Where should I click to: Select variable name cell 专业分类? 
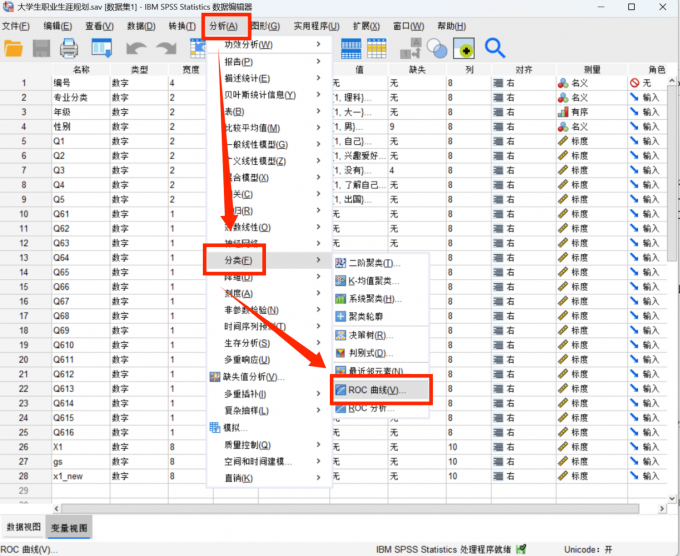point(81,98)
